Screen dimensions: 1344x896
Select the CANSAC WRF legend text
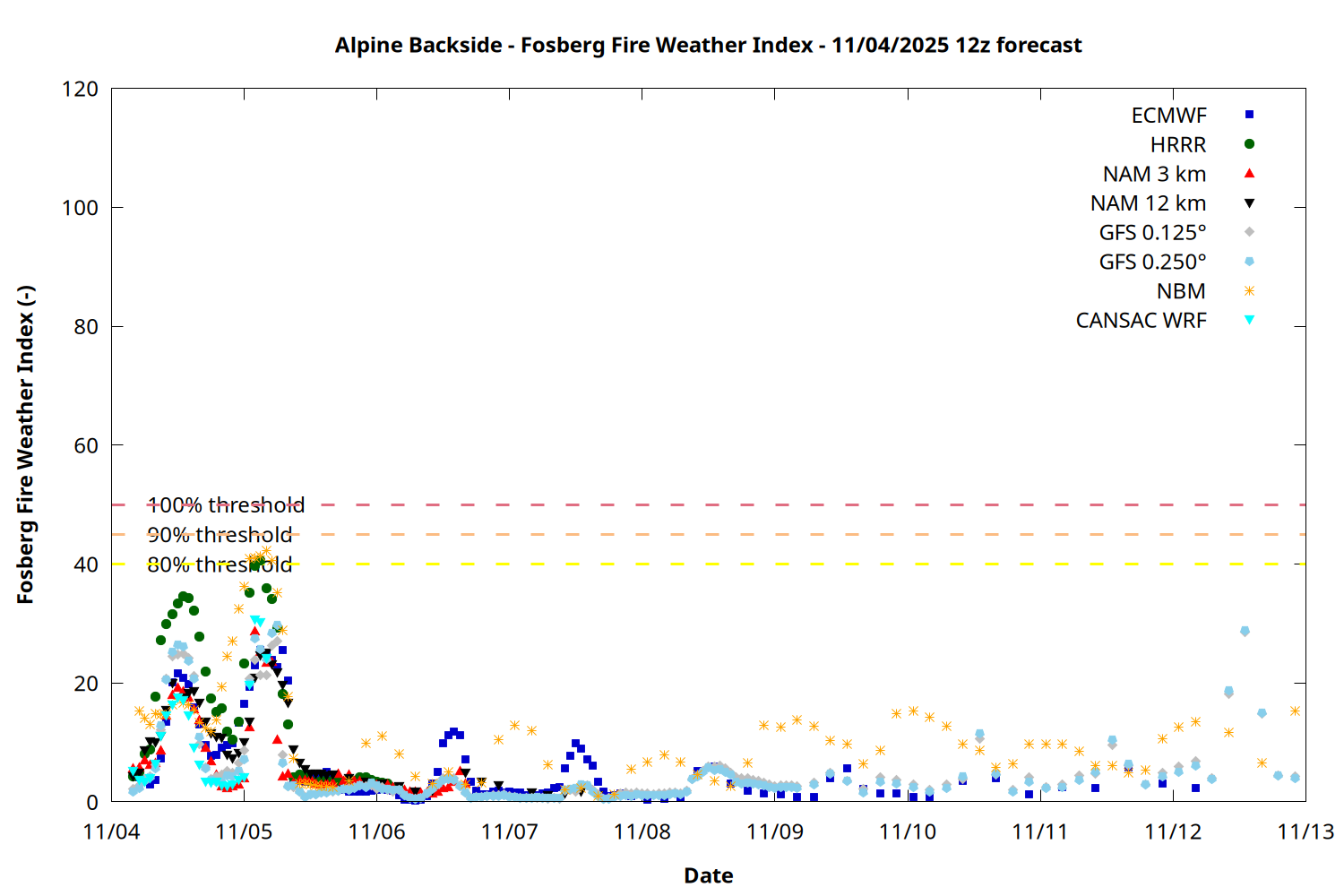[1141, 321]
